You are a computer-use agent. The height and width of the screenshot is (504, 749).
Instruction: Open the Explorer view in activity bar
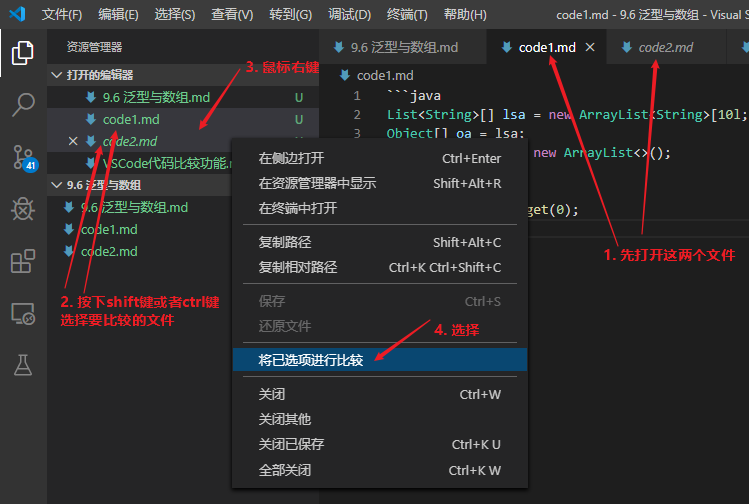22,53
